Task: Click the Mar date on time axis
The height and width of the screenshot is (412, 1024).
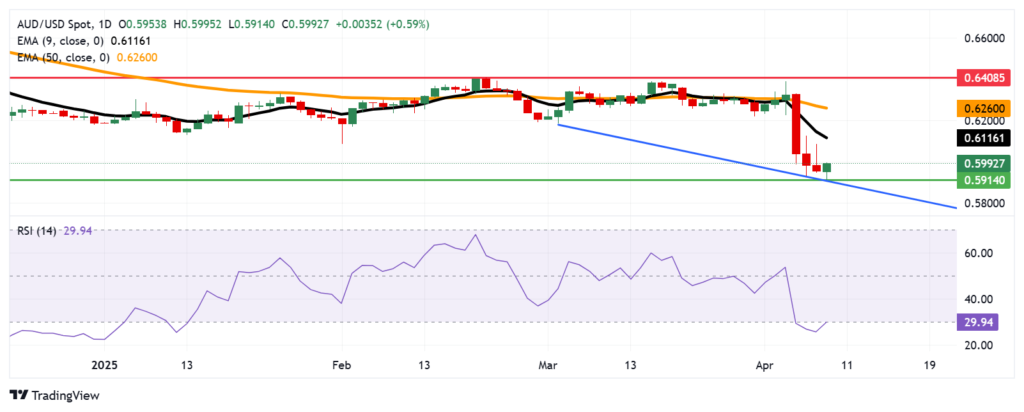Action: pyautogui.click(x=547, y=366)
